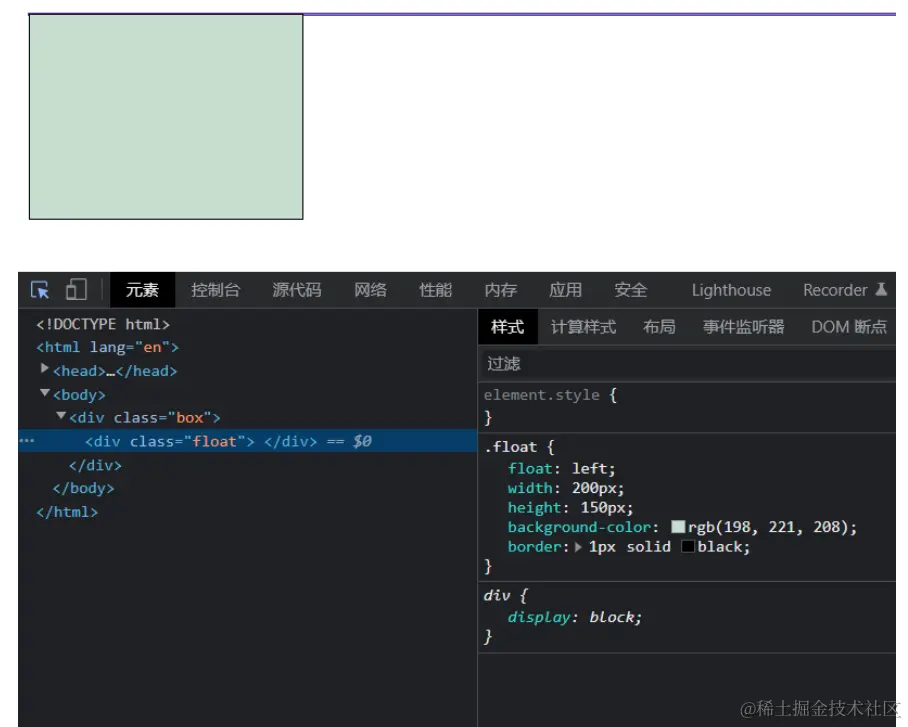
Task: Switch to the 网络 tab
Action: pyautogui.click(x=370, y=290)
